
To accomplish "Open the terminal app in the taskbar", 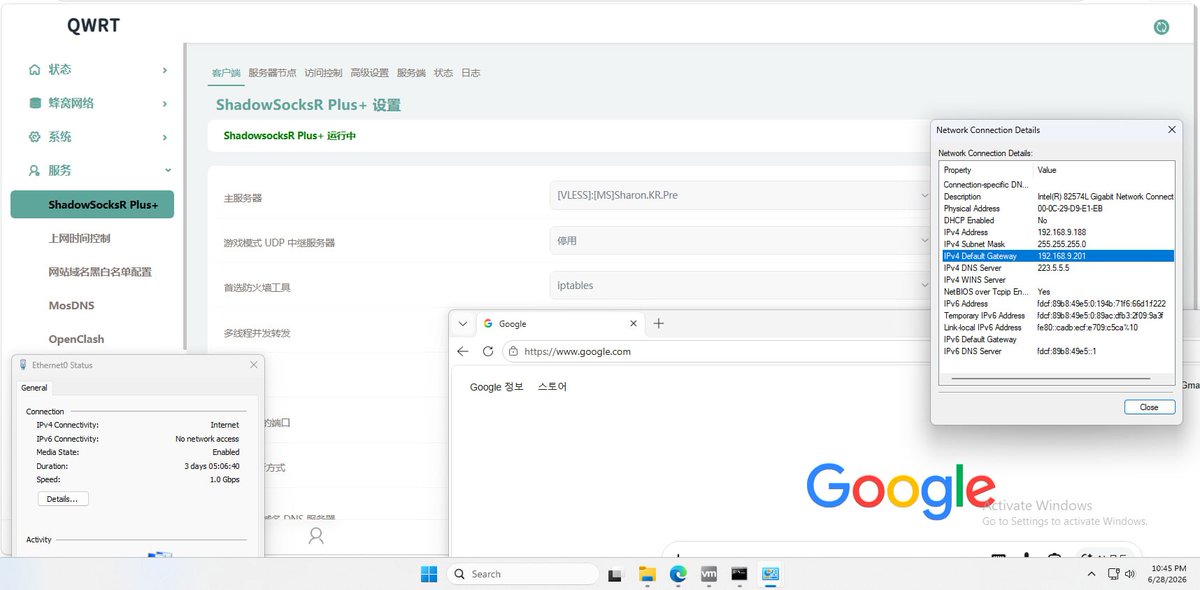I will (740, 574).
